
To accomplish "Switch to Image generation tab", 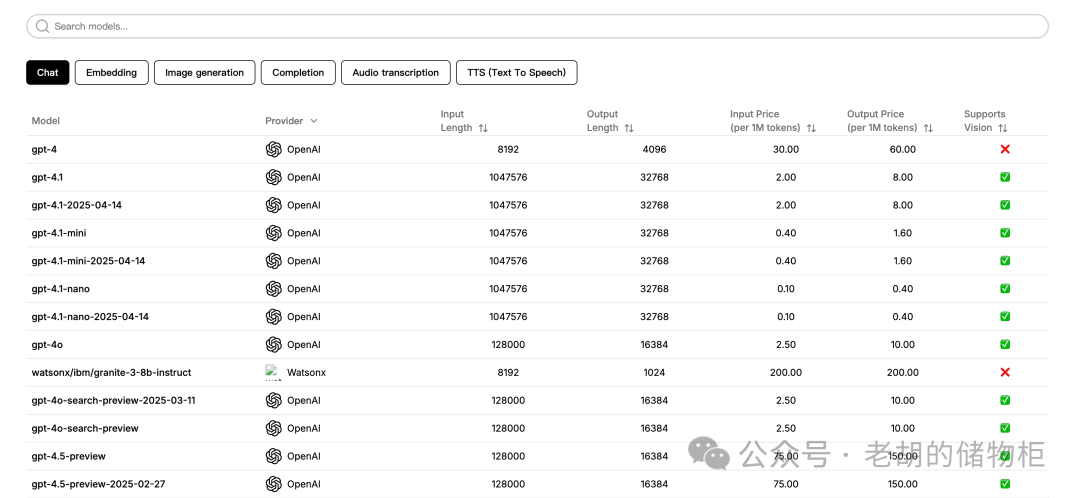I will tap(205, 72).
